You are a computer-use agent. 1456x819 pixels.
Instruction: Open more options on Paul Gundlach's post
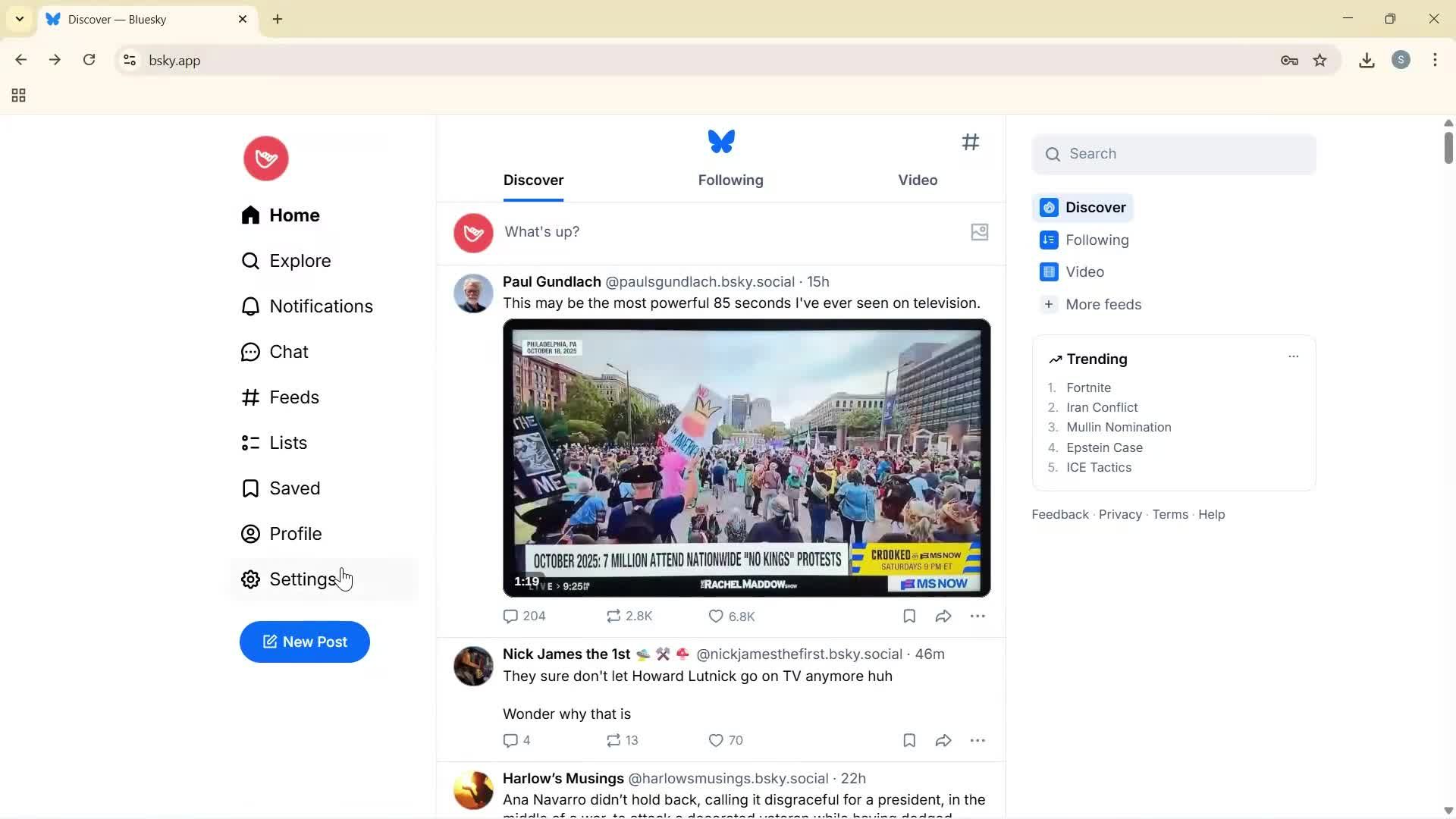978,616
